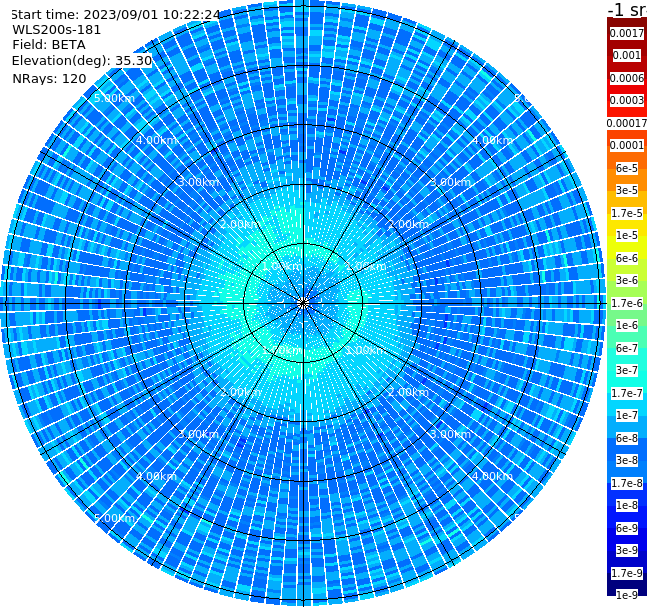Click the 0.0017 colorbar label

coord(627,33)
